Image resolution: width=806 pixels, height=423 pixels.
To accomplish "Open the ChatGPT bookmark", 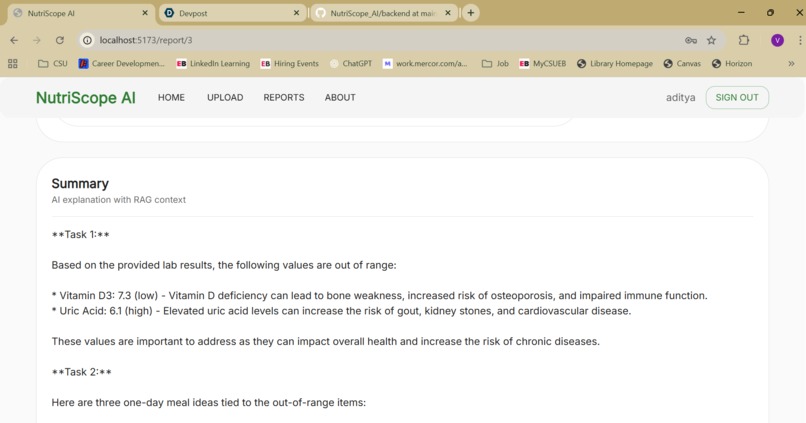I will [x=351, y=64].
